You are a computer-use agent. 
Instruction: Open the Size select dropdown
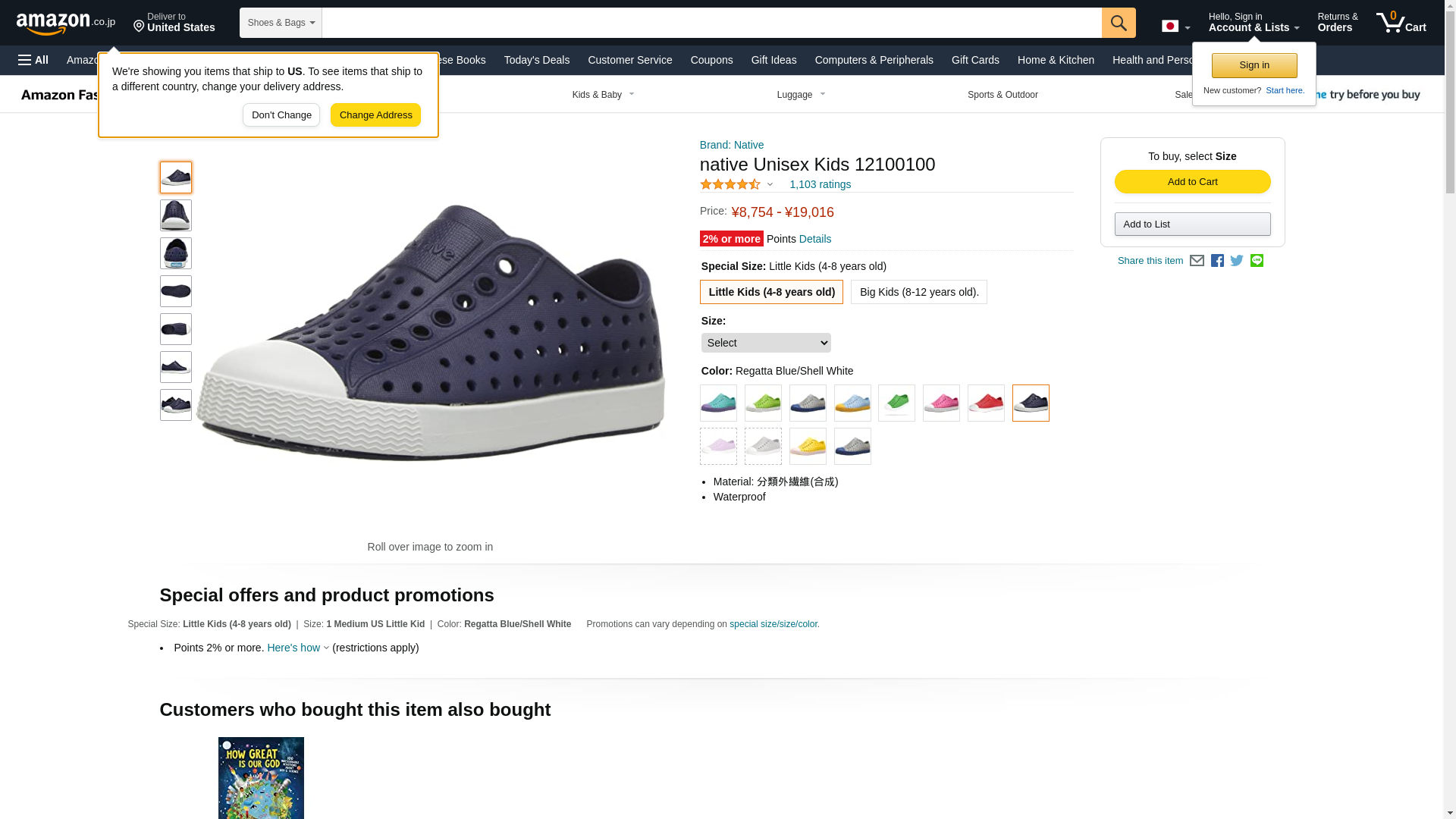(x=765, y=343)
